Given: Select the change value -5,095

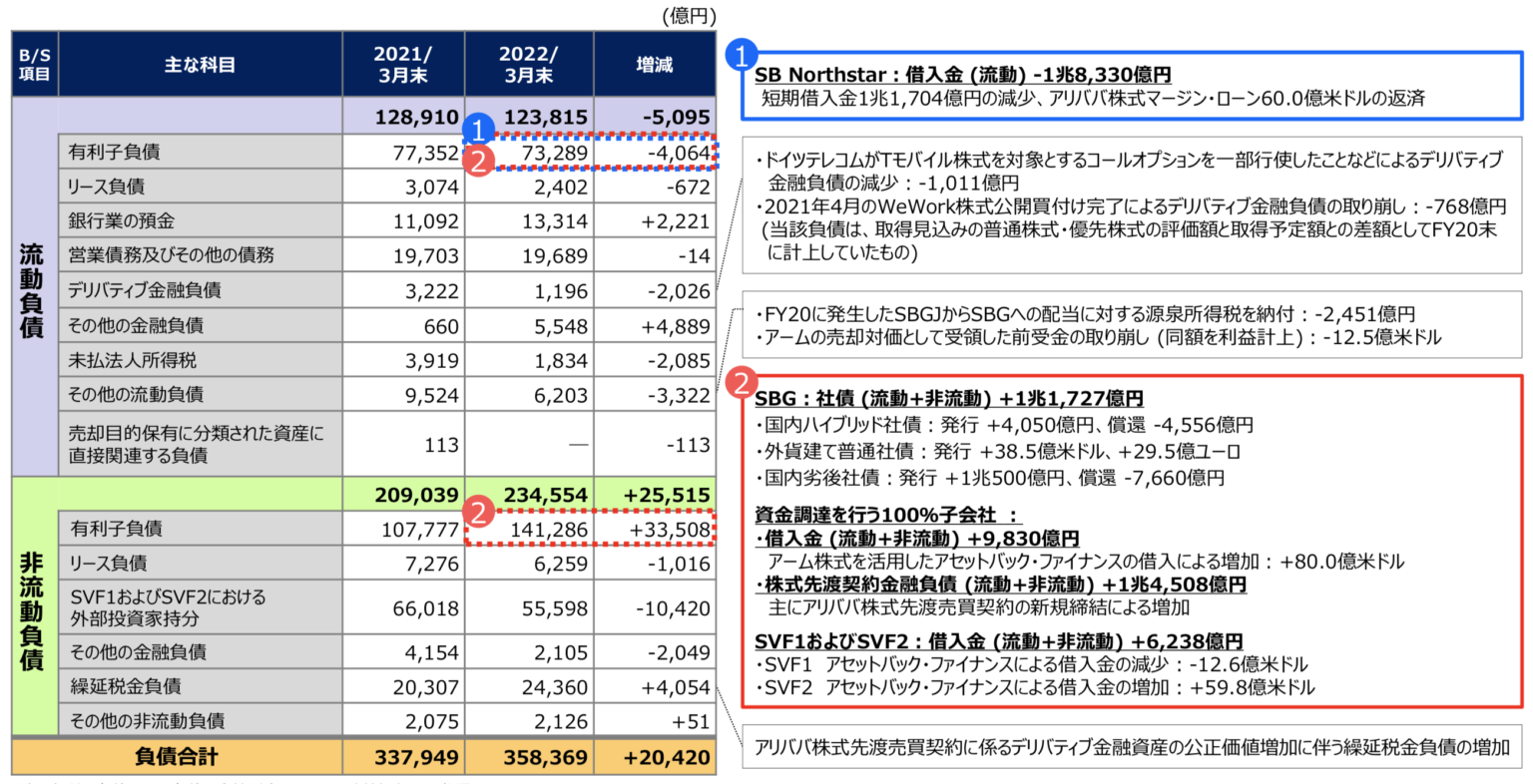Looking at the screenshot, I should click(676, 117).
